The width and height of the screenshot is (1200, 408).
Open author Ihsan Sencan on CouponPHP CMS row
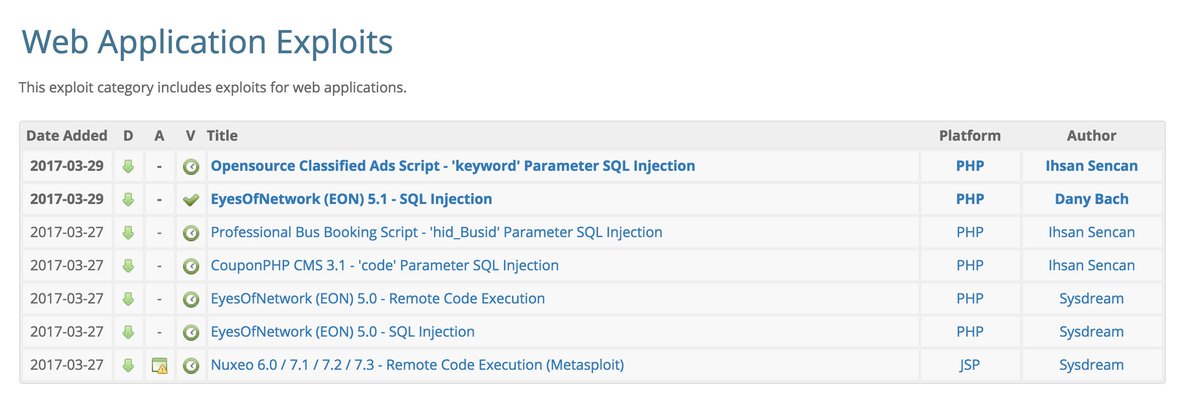[x=1092, y=265]
